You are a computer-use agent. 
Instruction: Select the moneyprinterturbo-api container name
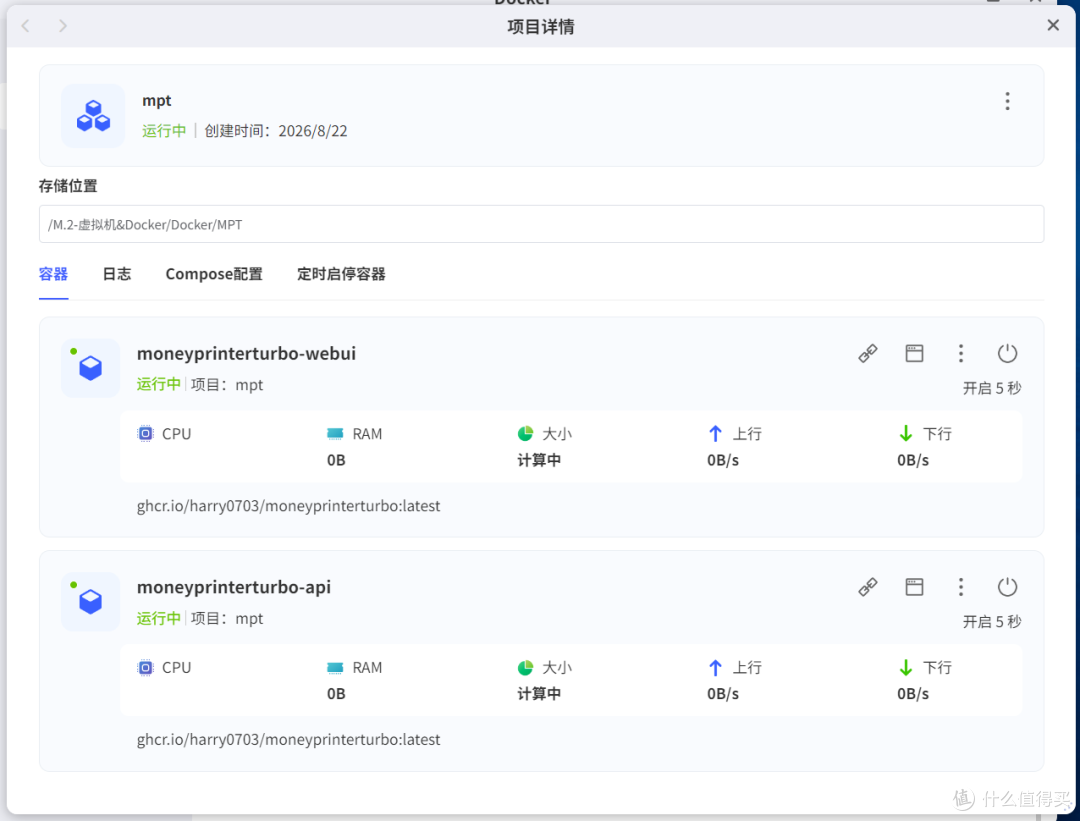coord(233,587)
